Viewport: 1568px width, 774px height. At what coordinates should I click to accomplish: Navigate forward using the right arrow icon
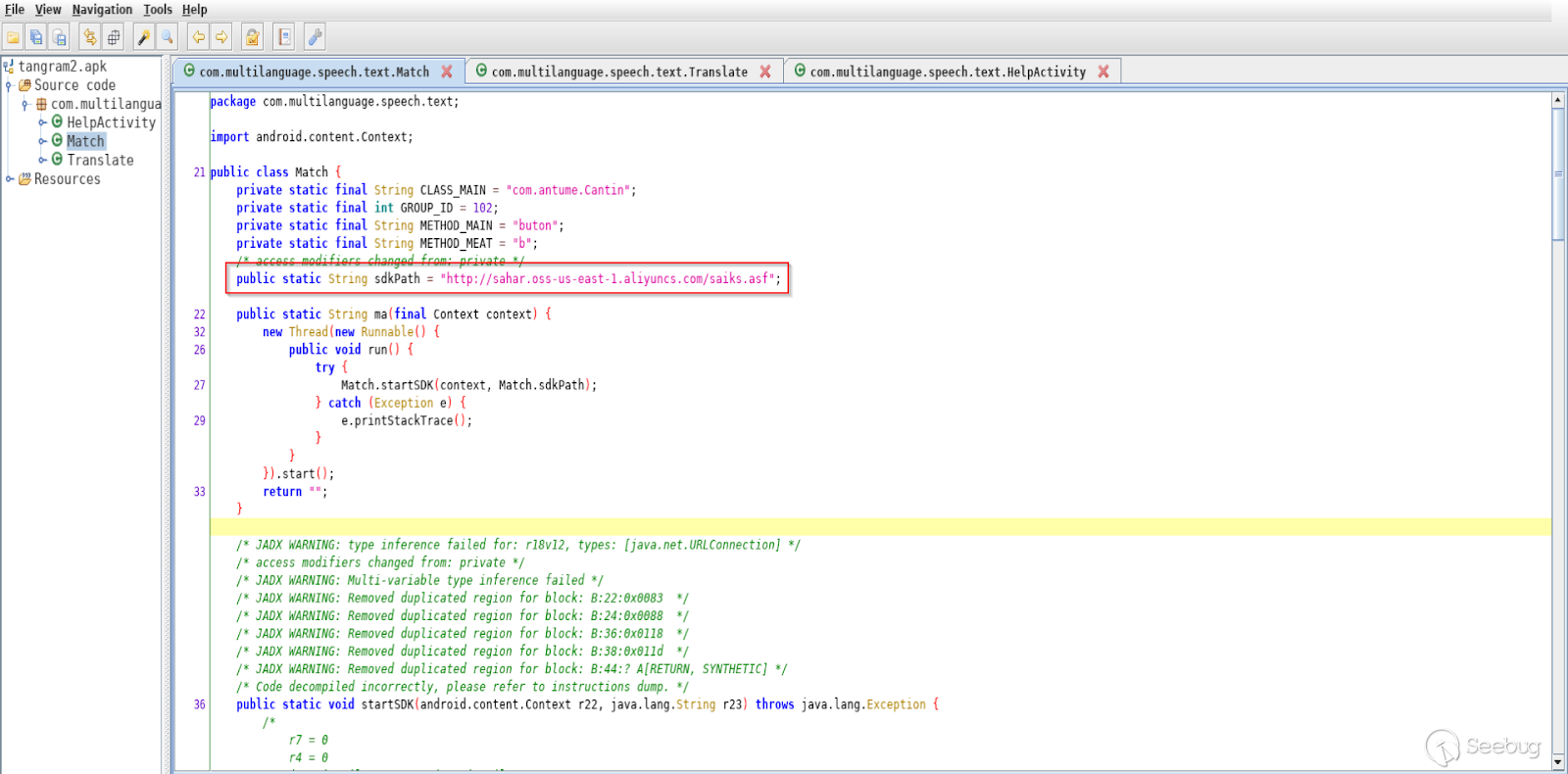pos(222,37)
